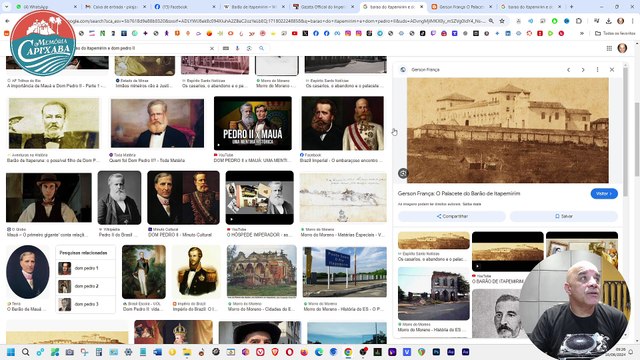Open Firefox from the taskbar
Viewport: 640px width, 360px height.
pos(304,352)
